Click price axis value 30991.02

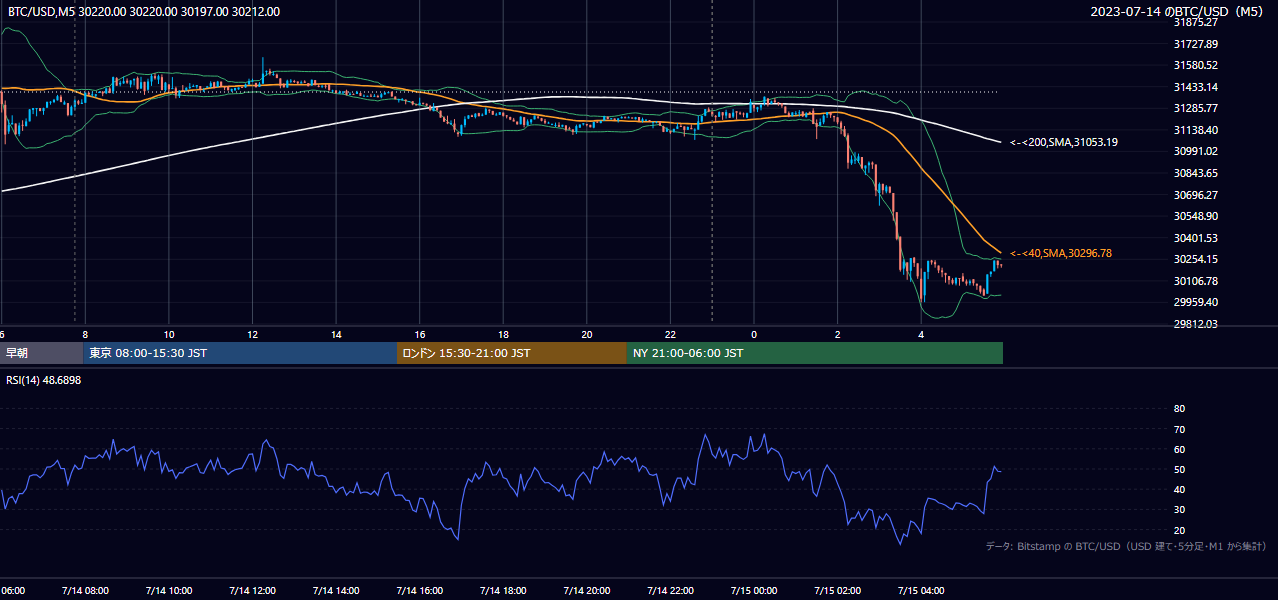click(x=1195, y=151)
